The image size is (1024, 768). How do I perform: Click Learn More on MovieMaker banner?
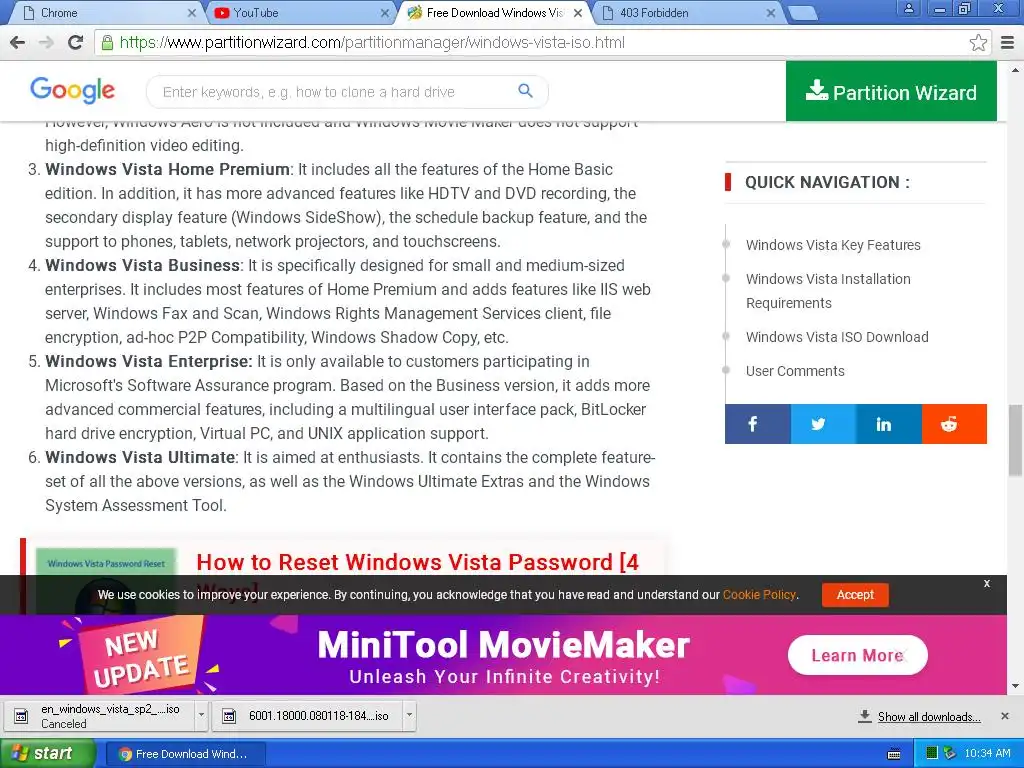tap(857, 655)
